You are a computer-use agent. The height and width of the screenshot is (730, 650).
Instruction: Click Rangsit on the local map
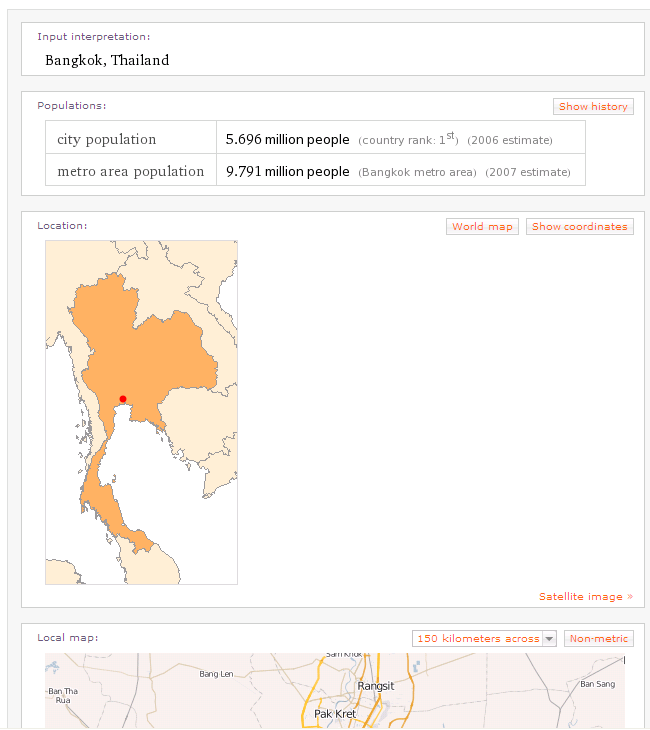point(375,686)
